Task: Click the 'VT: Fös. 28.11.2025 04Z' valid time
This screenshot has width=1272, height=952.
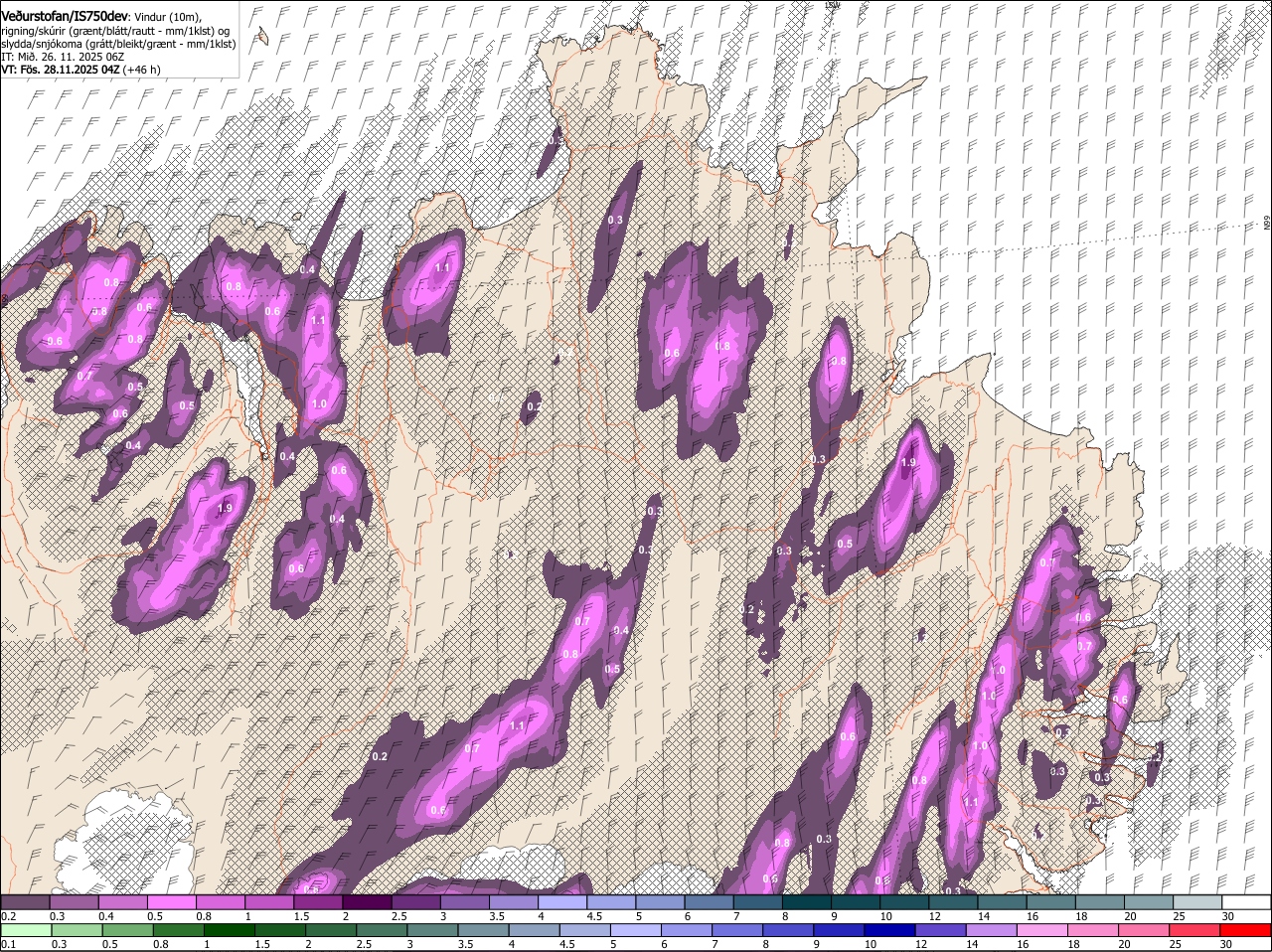Action: tap(60, 70)
